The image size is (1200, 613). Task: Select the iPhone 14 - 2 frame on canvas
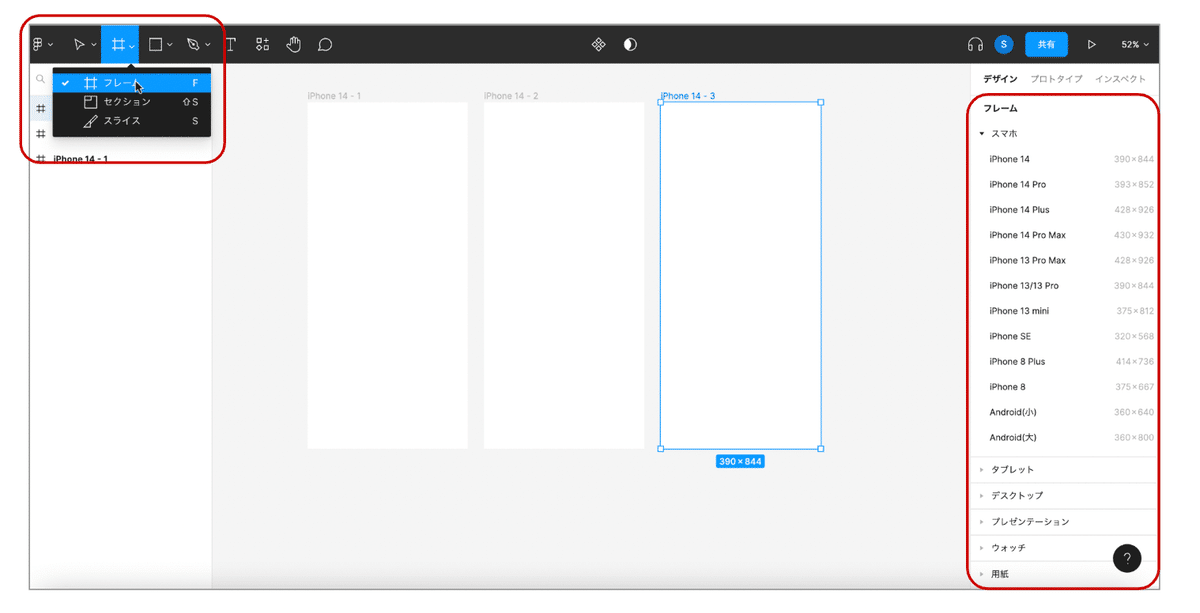(x=564, y=275)
